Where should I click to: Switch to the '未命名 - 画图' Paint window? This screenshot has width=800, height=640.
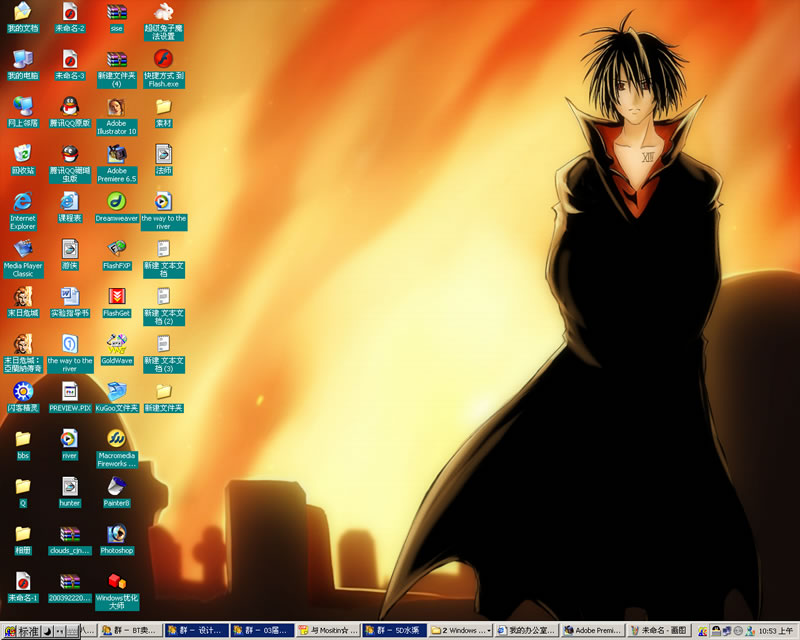[657, 631]
